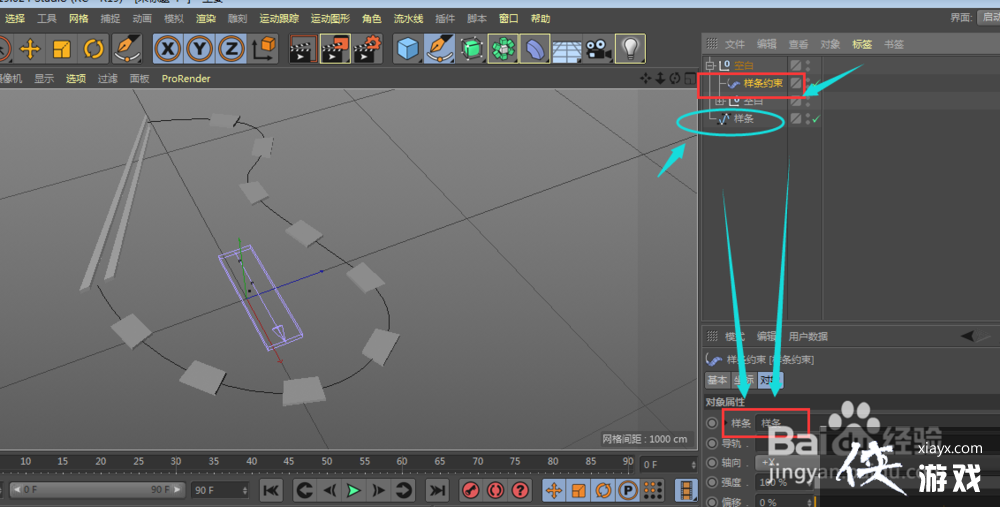Step to previous frame
Image resolution: width=1000 pixels, height=507 pixels.
tap(329, 490)
